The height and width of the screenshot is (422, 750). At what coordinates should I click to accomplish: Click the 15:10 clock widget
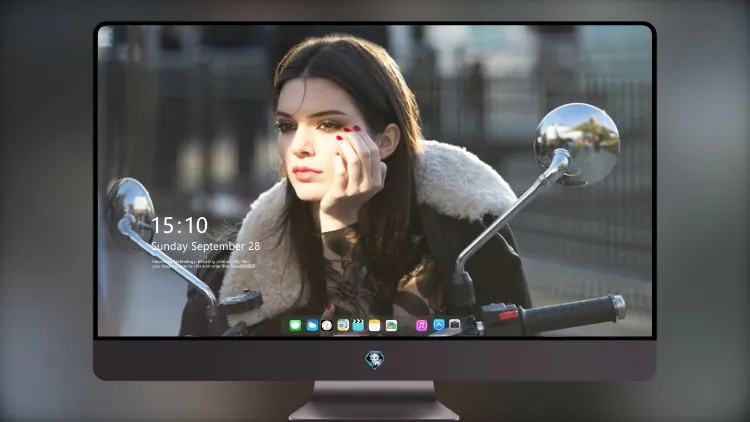pos(180,225)
